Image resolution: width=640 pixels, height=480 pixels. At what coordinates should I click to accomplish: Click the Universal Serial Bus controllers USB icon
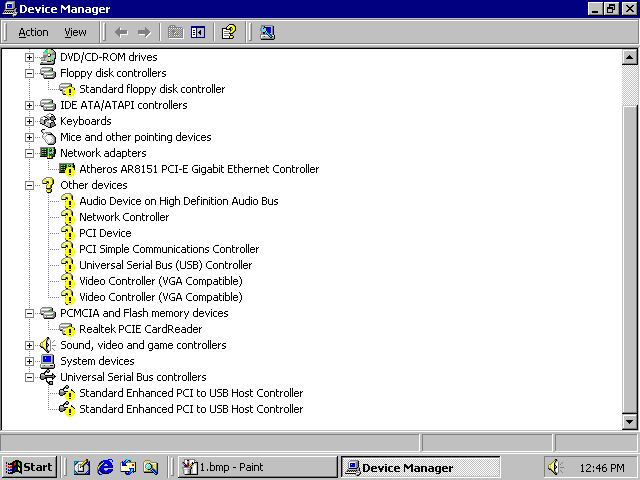48,377
